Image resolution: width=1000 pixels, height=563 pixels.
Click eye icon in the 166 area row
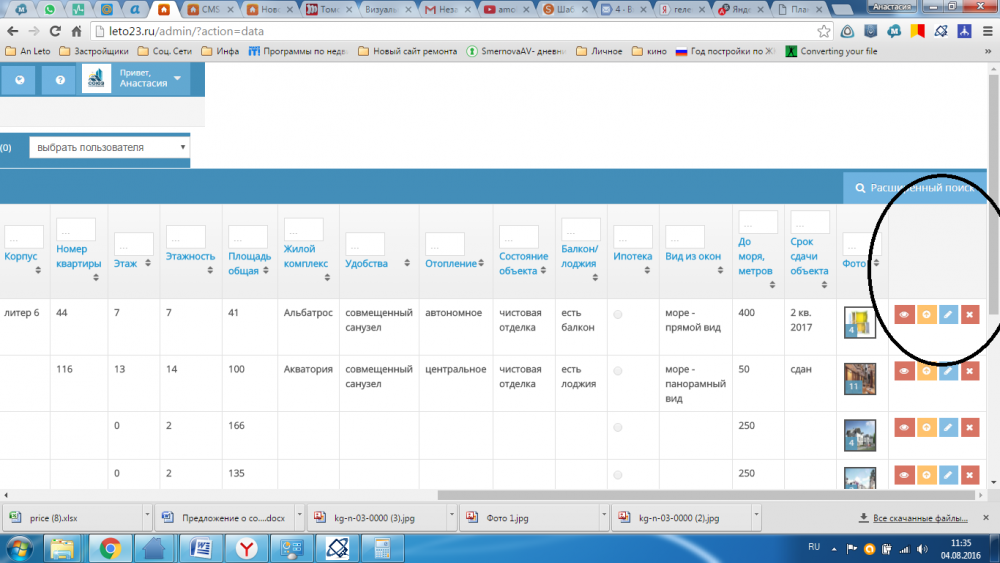(x=904, y=427)
